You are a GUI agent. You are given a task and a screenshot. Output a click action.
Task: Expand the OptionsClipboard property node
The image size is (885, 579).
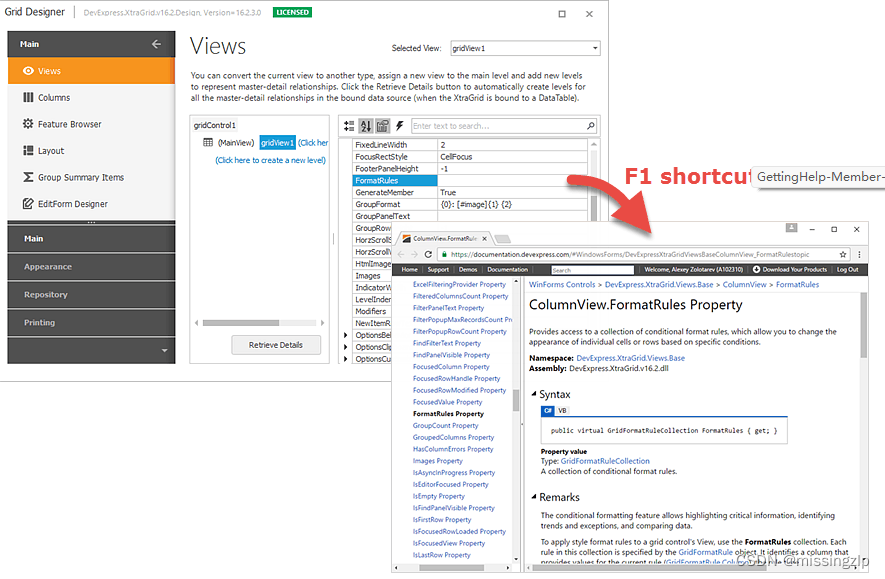point(345,347)
